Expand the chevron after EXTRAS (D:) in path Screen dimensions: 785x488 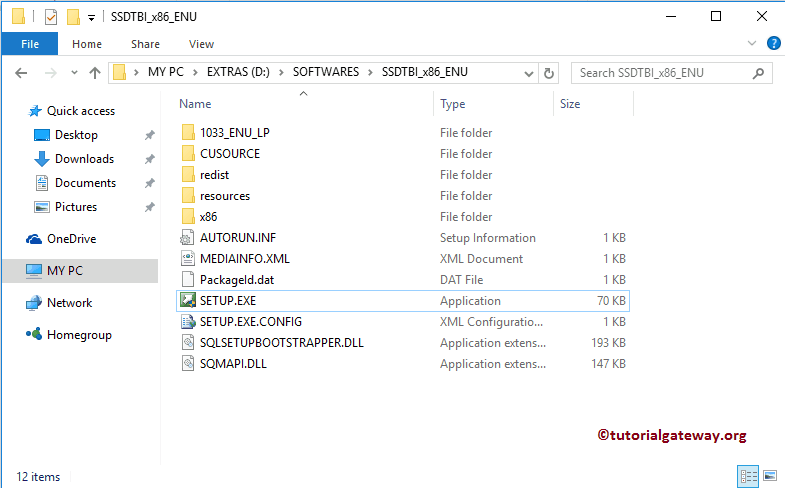pyautogui.click(x=281, y=73)
